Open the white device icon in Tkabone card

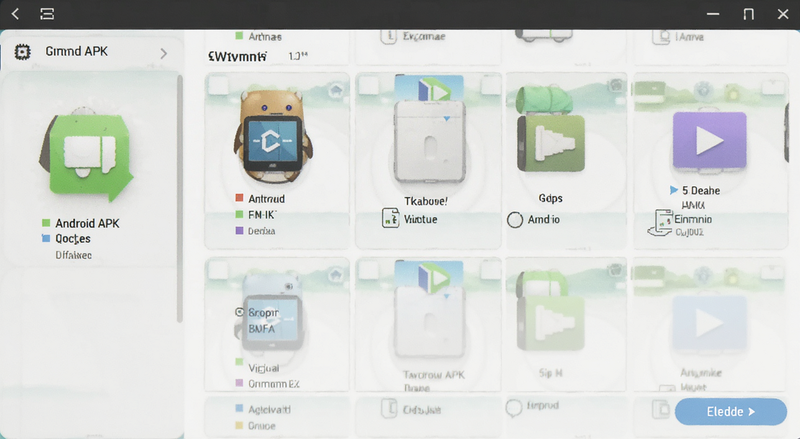point(430,142)
